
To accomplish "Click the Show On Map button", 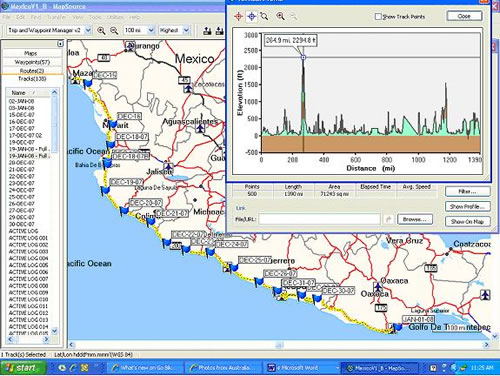I will point(468,221).
